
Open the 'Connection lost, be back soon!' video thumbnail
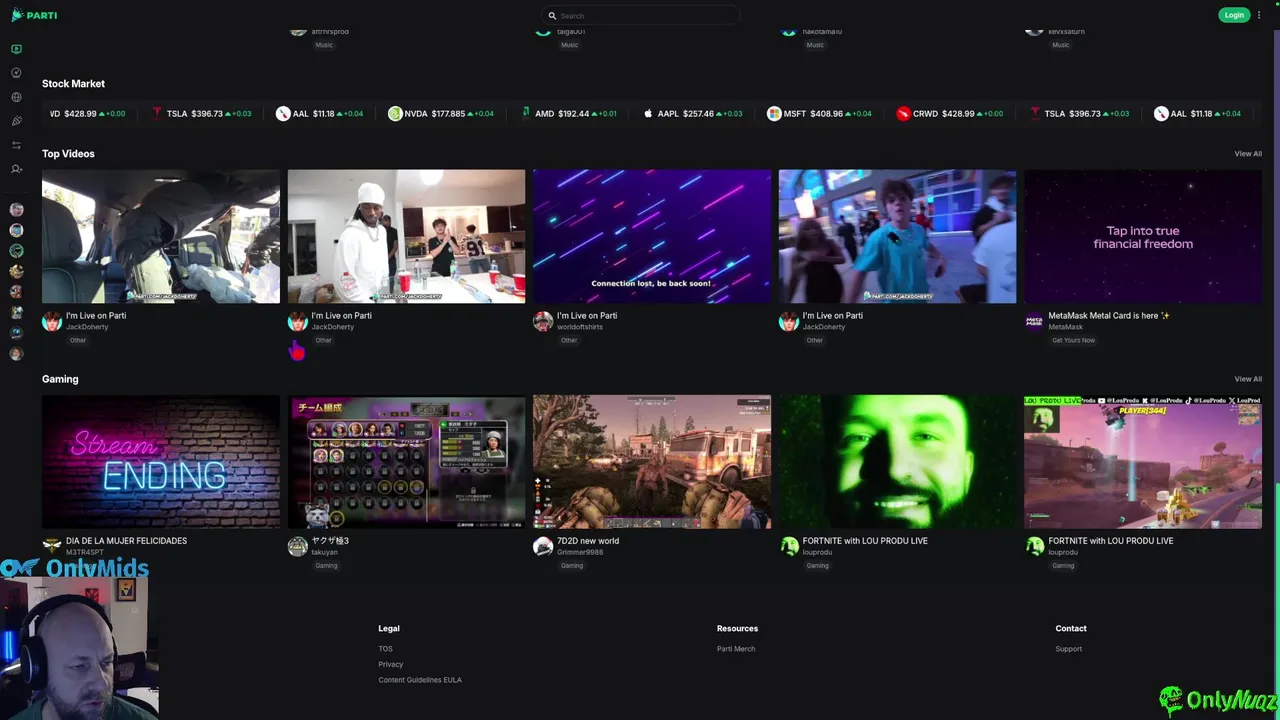point(652,236)
